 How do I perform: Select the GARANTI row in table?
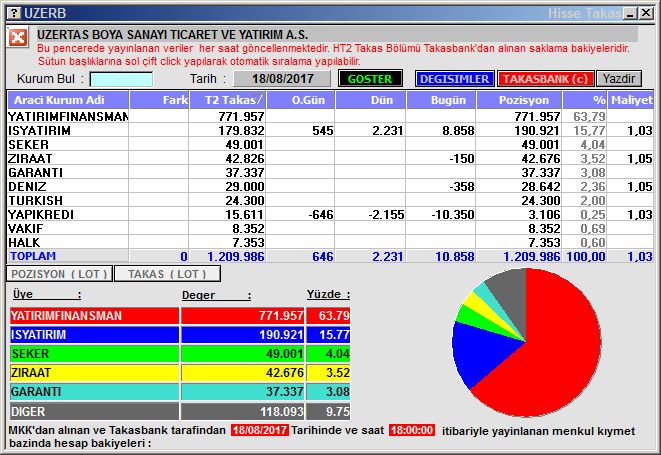tap(330, 172)
